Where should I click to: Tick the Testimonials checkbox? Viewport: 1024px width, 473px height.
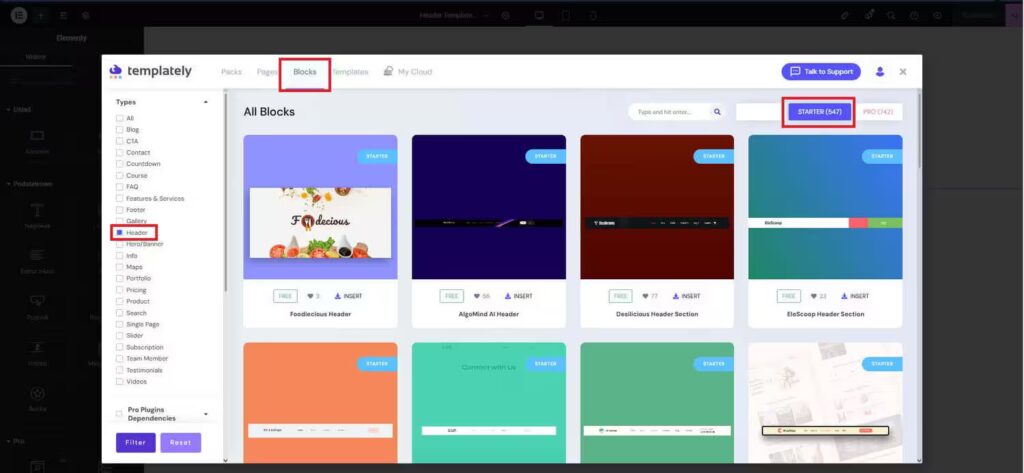120,370
